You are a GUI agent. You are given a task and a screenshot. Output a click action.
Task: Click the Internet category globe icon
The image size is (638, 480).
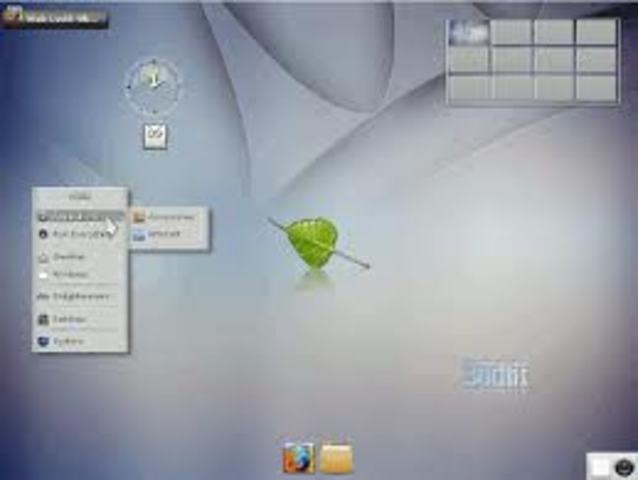(x=139, y=236)
